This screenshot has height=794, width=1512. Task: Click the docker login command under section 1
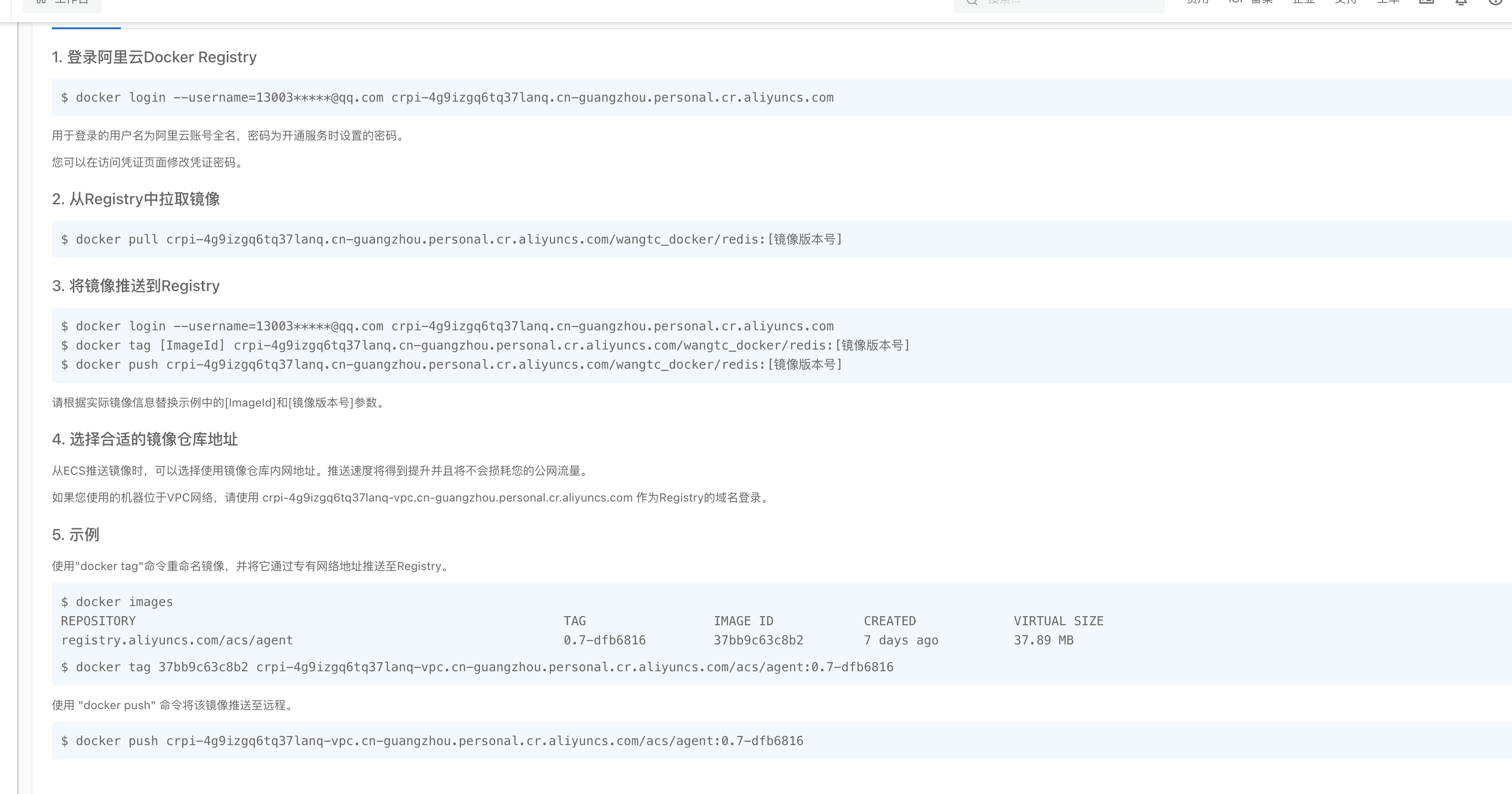(447, 97)
